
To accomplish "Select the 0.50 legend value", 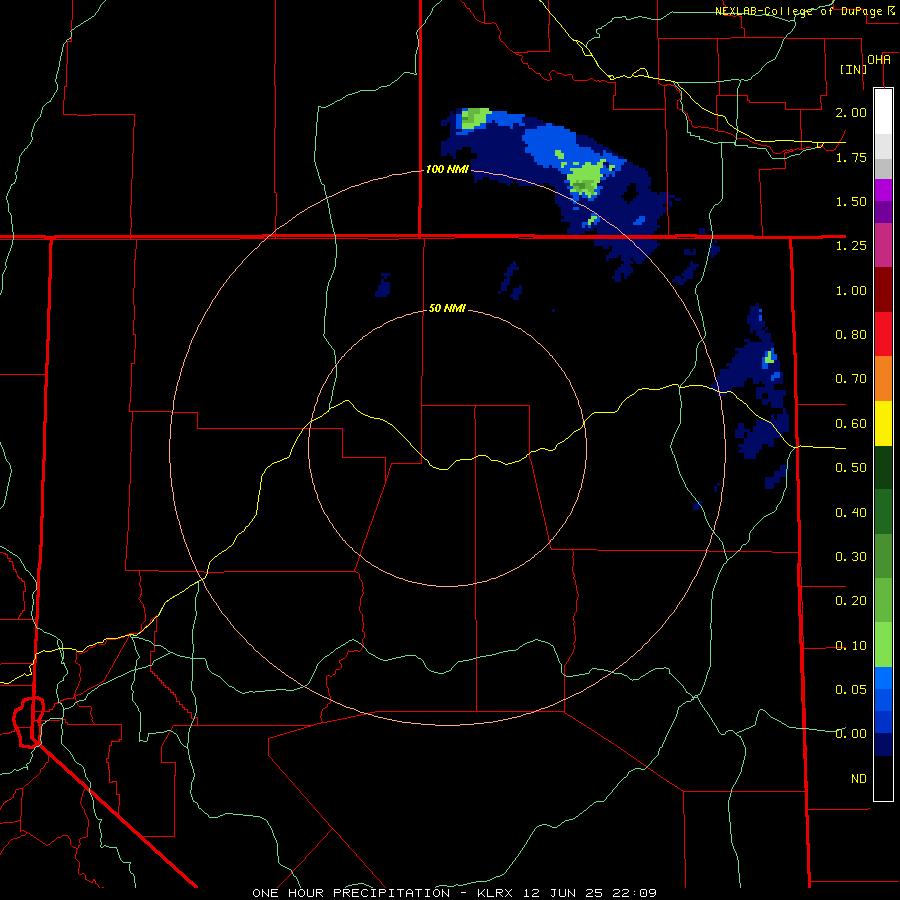I will tap(851, 468).
